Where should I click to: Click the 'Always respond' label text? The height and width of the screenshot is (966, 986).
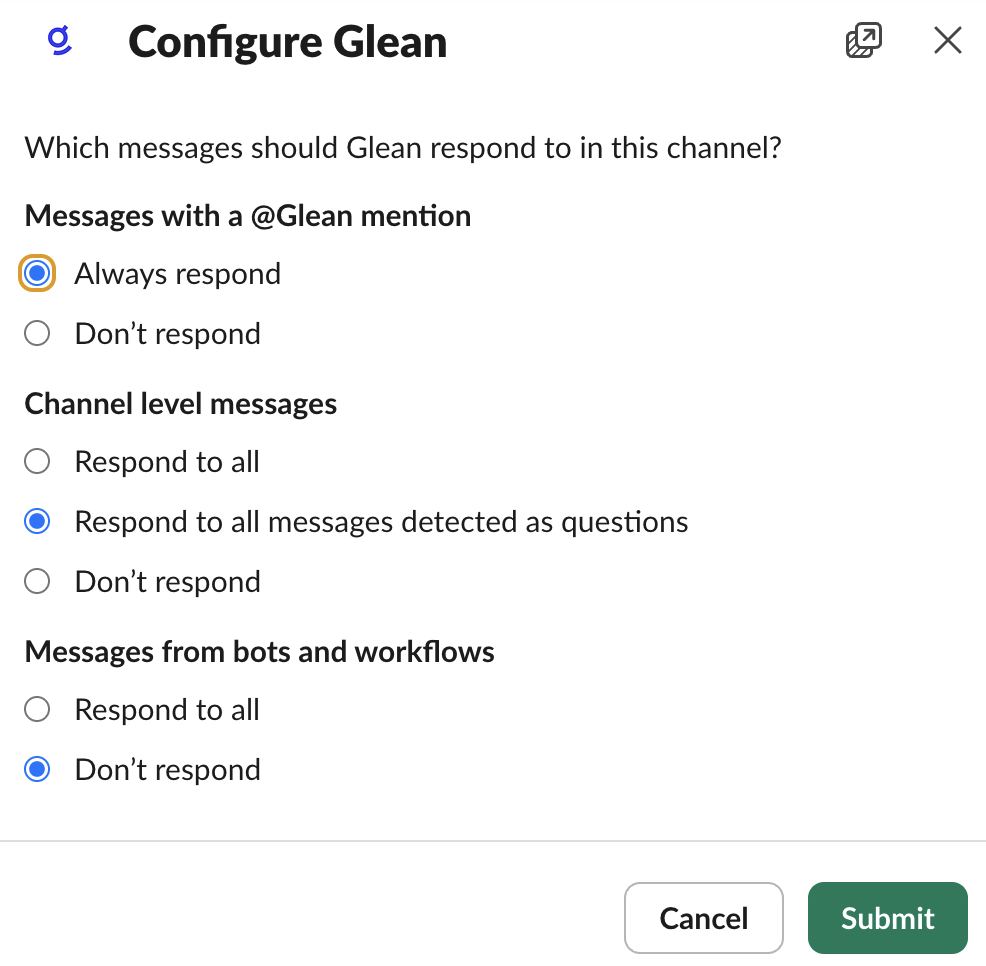177,273
